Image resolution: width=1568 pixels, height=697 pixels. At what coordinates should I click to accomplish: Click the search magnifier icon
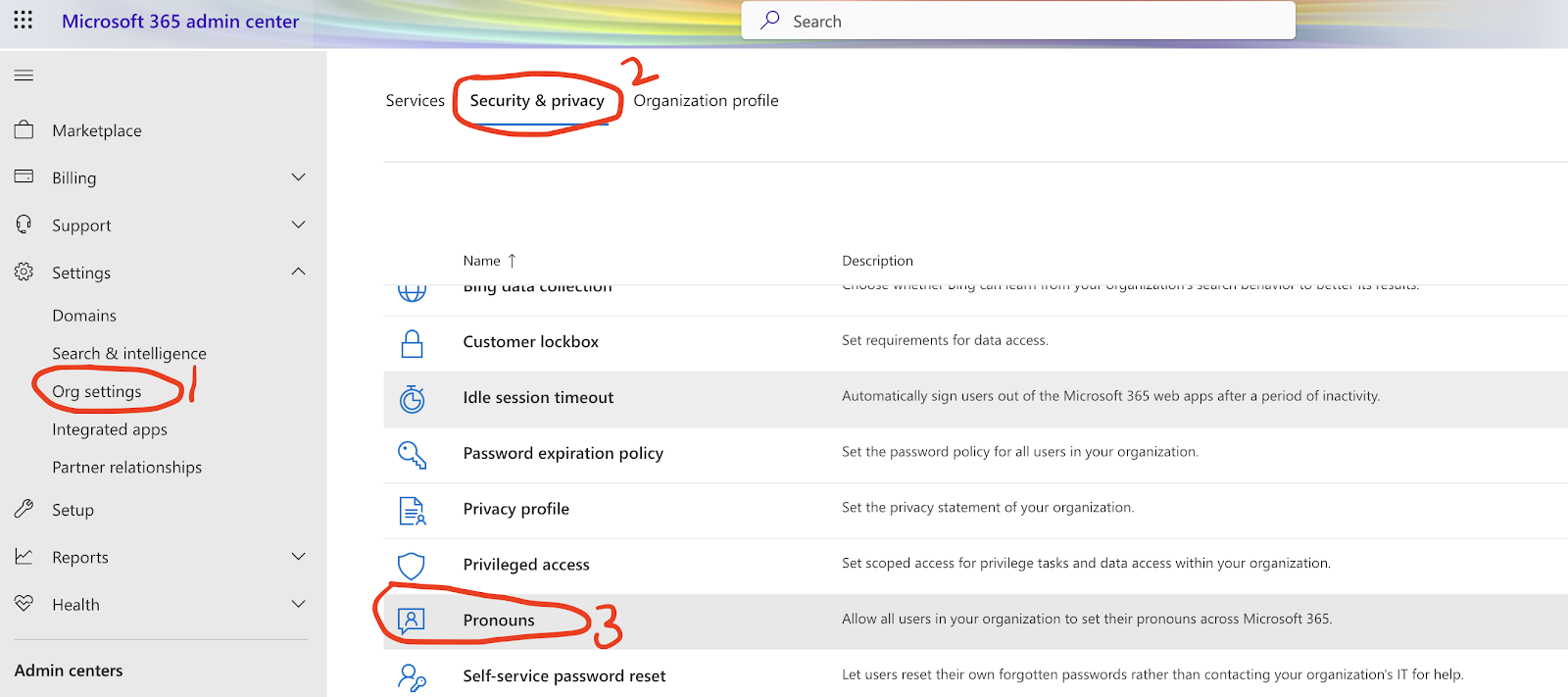pos(770,20)
